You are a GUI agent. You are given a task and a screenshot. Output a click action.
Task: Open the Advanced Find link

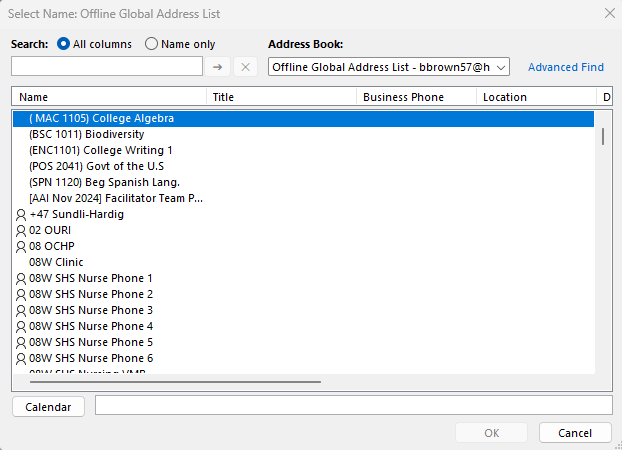(x=566, y=67)
